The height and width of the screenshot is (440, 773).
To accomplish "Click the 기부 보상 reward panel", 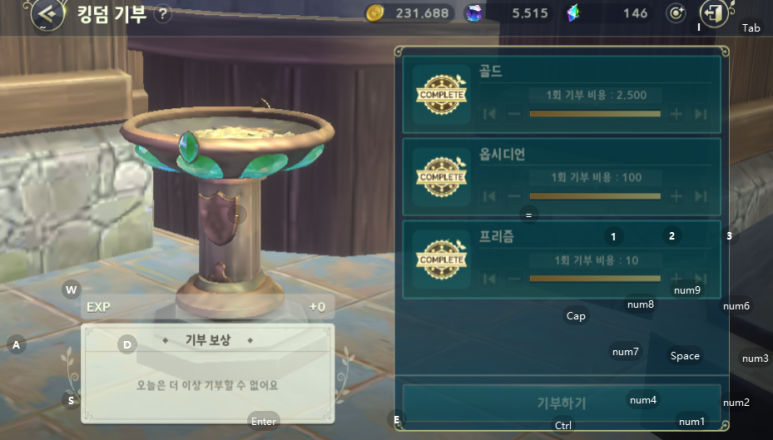I will click(x=208, y=373).
